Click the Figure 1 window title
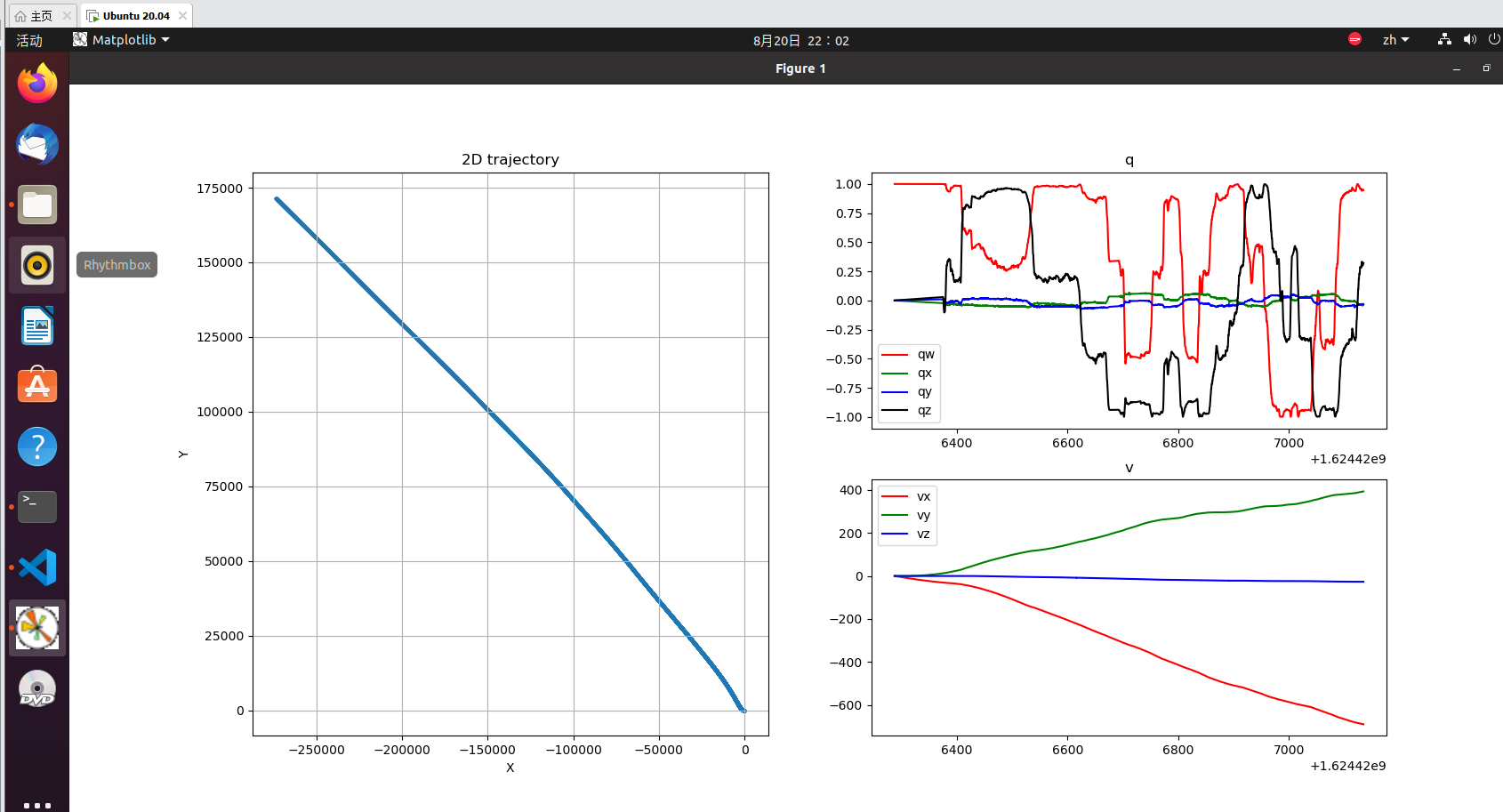Image resolution: width=1503 pixels, height=812 pixels. click(800, 68)
